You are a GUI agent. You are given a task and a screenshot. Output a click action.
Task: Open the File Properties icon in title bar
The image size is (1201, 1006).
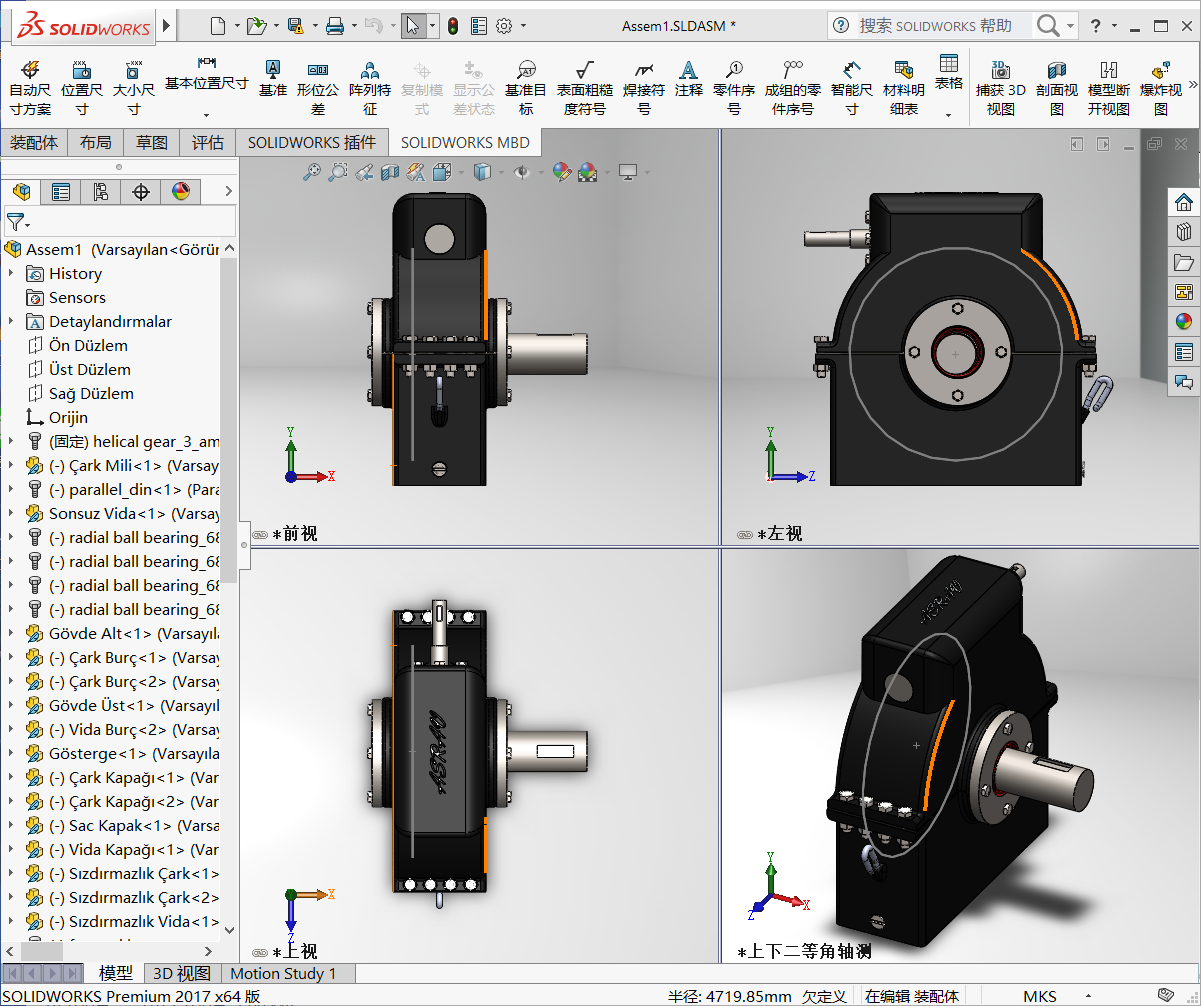pos(479,25)
